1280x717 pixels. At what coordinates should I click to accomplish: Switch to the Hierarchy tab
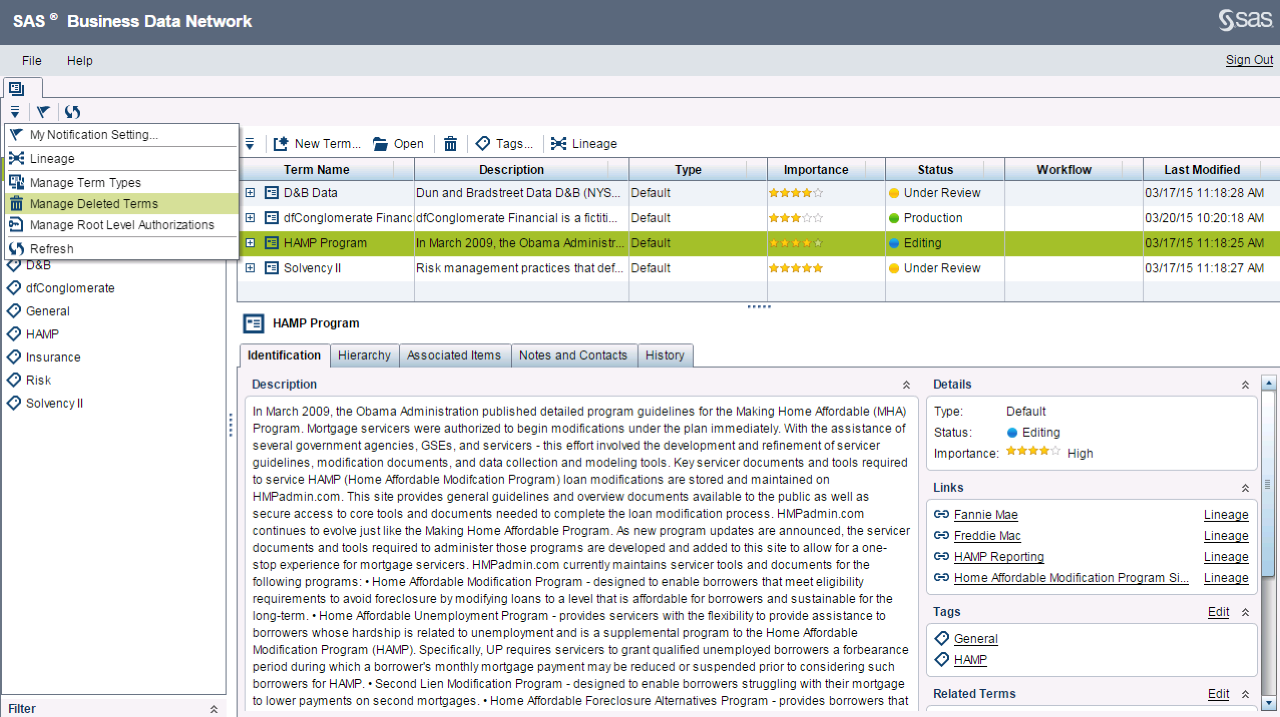click(364, 355)
